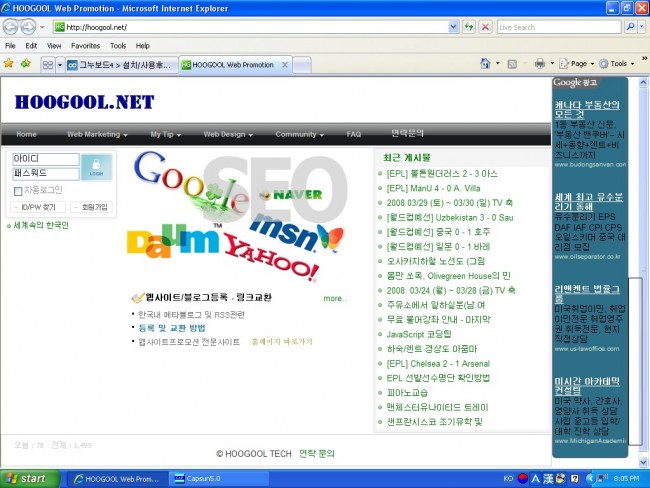This screenshot has height=488, width=650.
Task: Click the 회원가입 sign-up button
Action: [93, 207]
